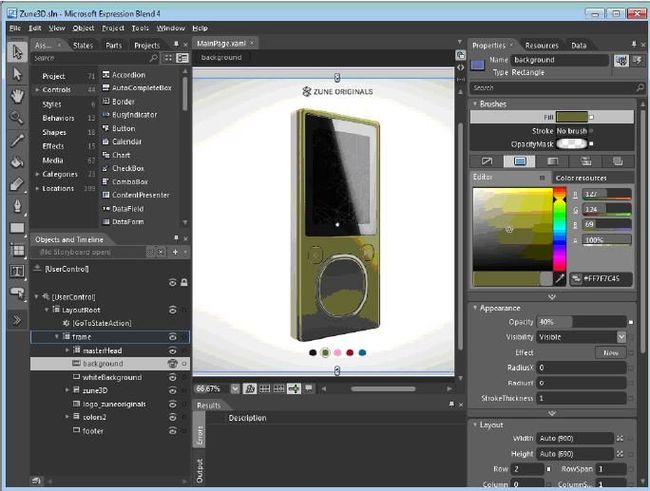Select the Direct Selection tool
Image resolution: width=650 pixels, height=491 pixels.
point(17,75)
